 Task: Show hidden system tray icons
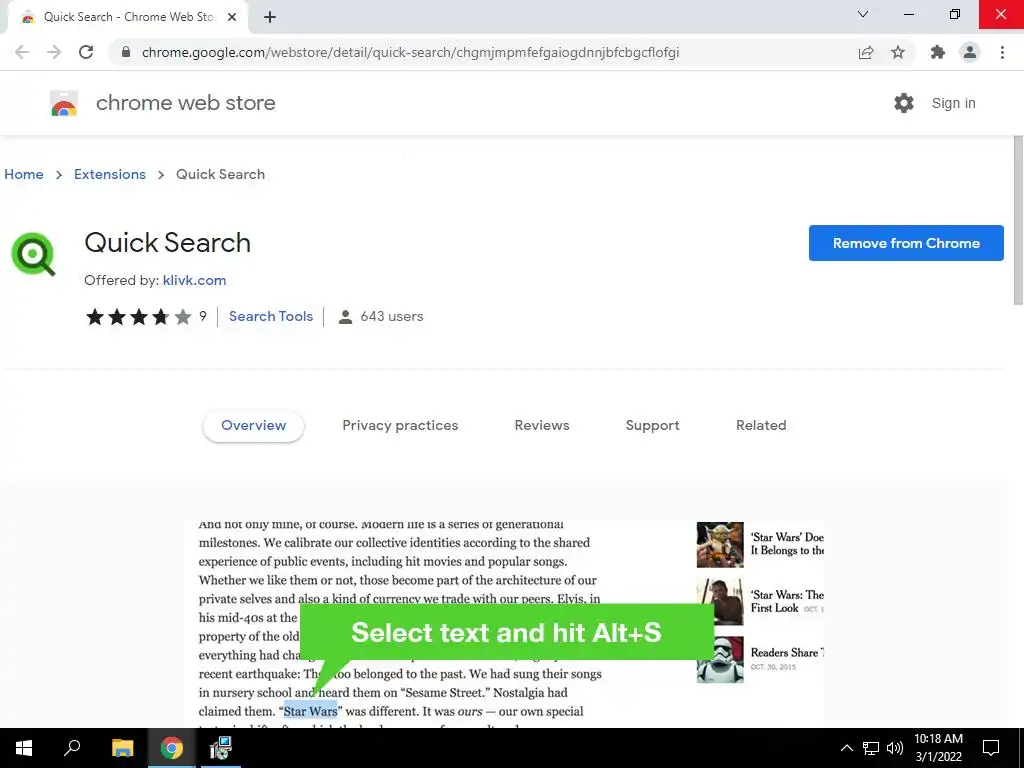coord(846,748)
